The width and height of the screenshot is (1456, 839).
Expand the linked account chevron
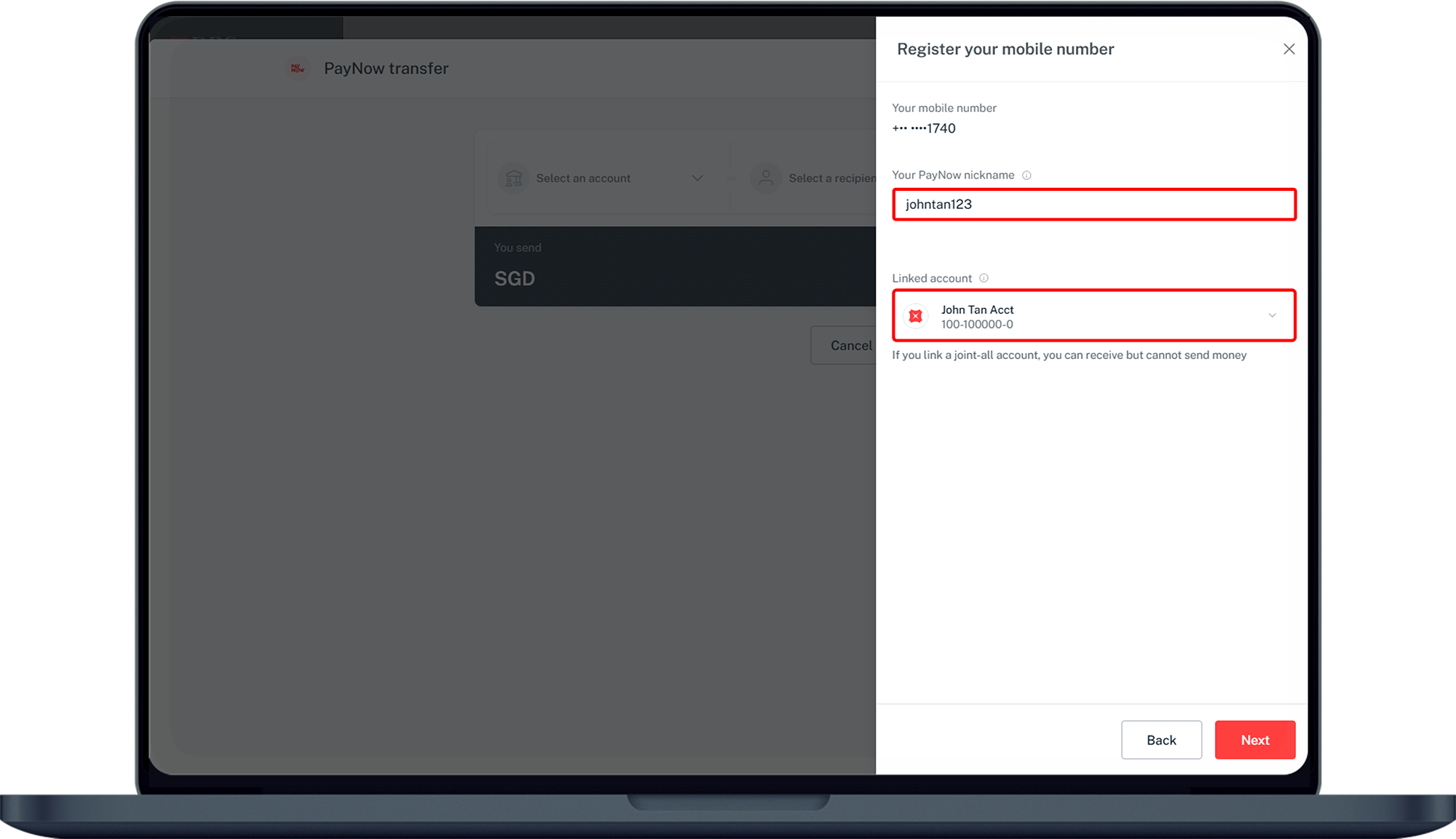pyautogui.click(x=1272, y=316)
